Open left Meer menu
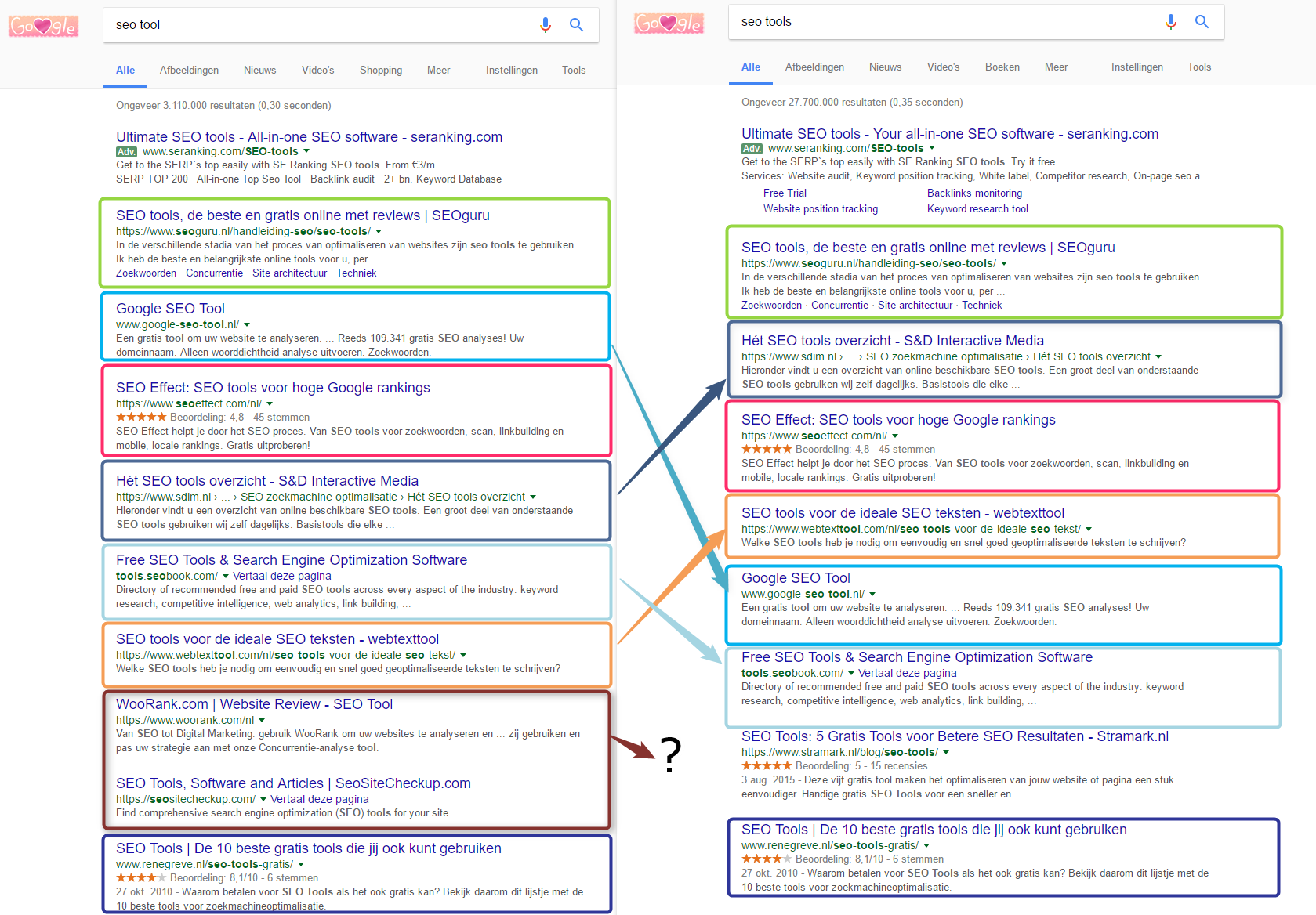Viewport: 1316px width, 915px height. tap(438, 70)
